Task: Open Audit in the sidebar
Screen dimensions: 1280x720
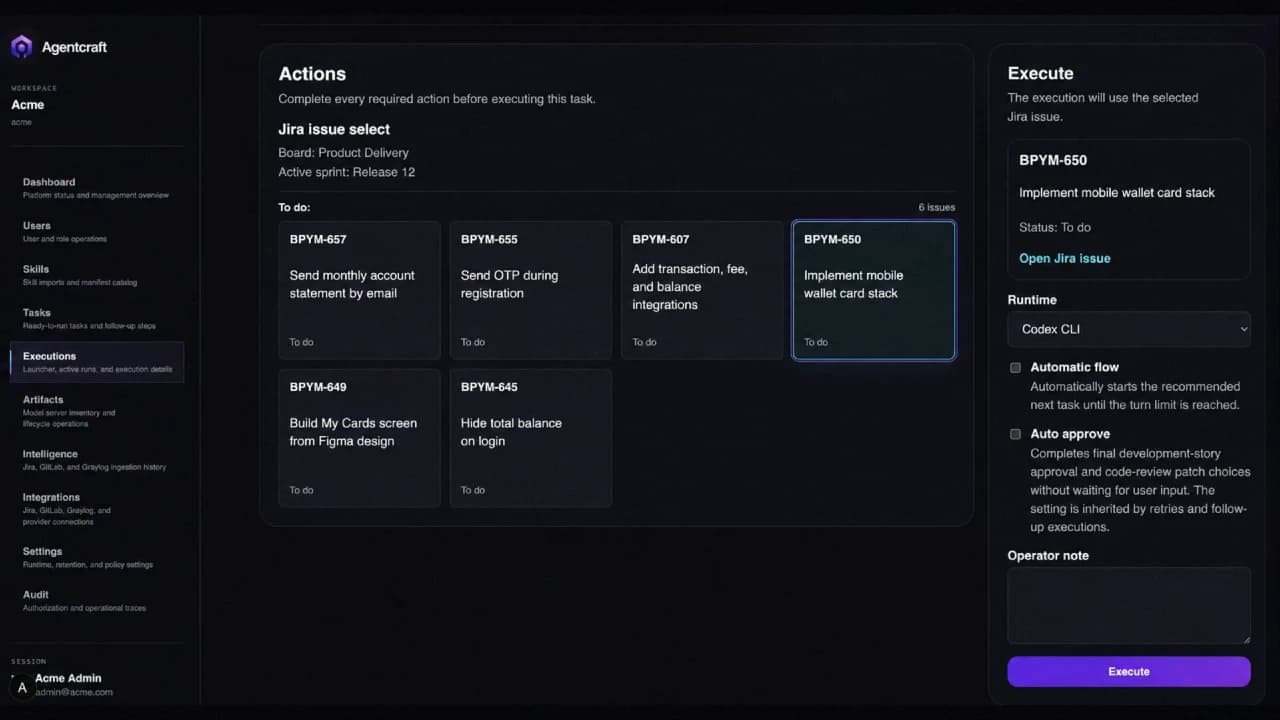Action: tap(97, 601)
